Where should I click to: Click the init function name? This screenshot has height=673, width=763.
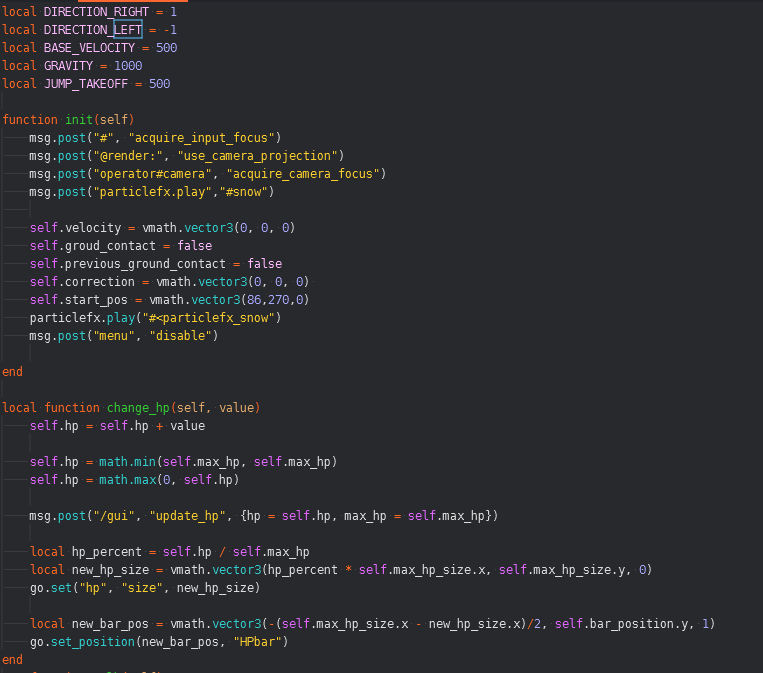[x=78, y=119]
